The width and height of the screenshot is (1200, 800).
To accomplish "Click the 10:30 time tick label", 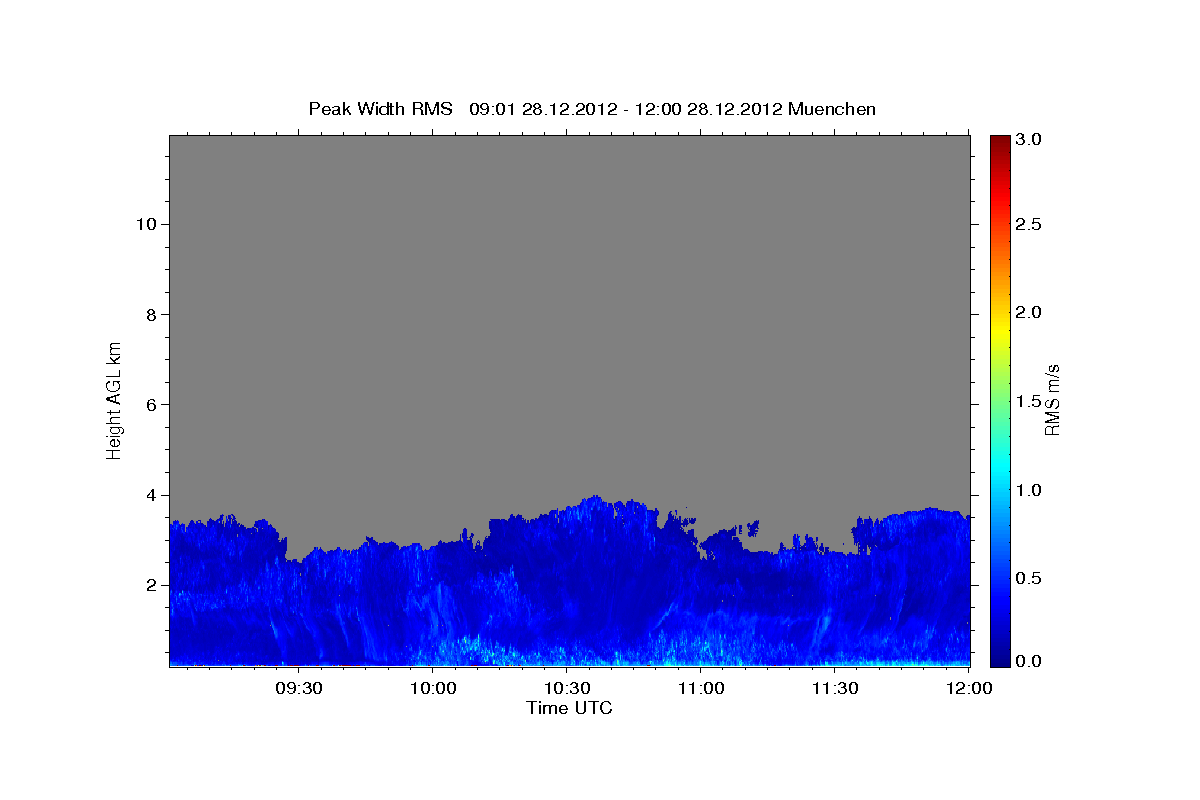I will pyautogui.click(x=567, y=689).
